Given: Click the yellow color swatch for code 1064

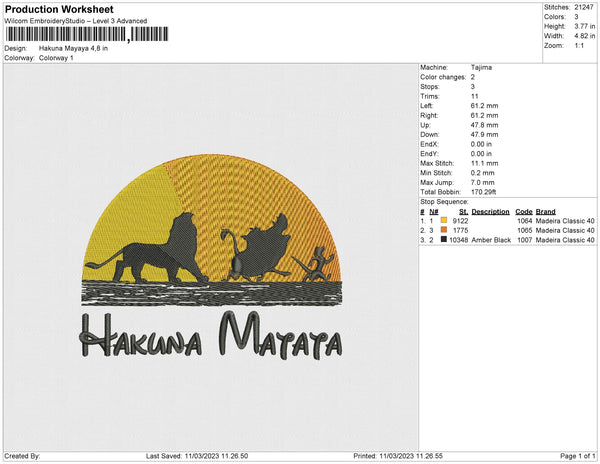Looking at the screenshot, I should [444, 220].
